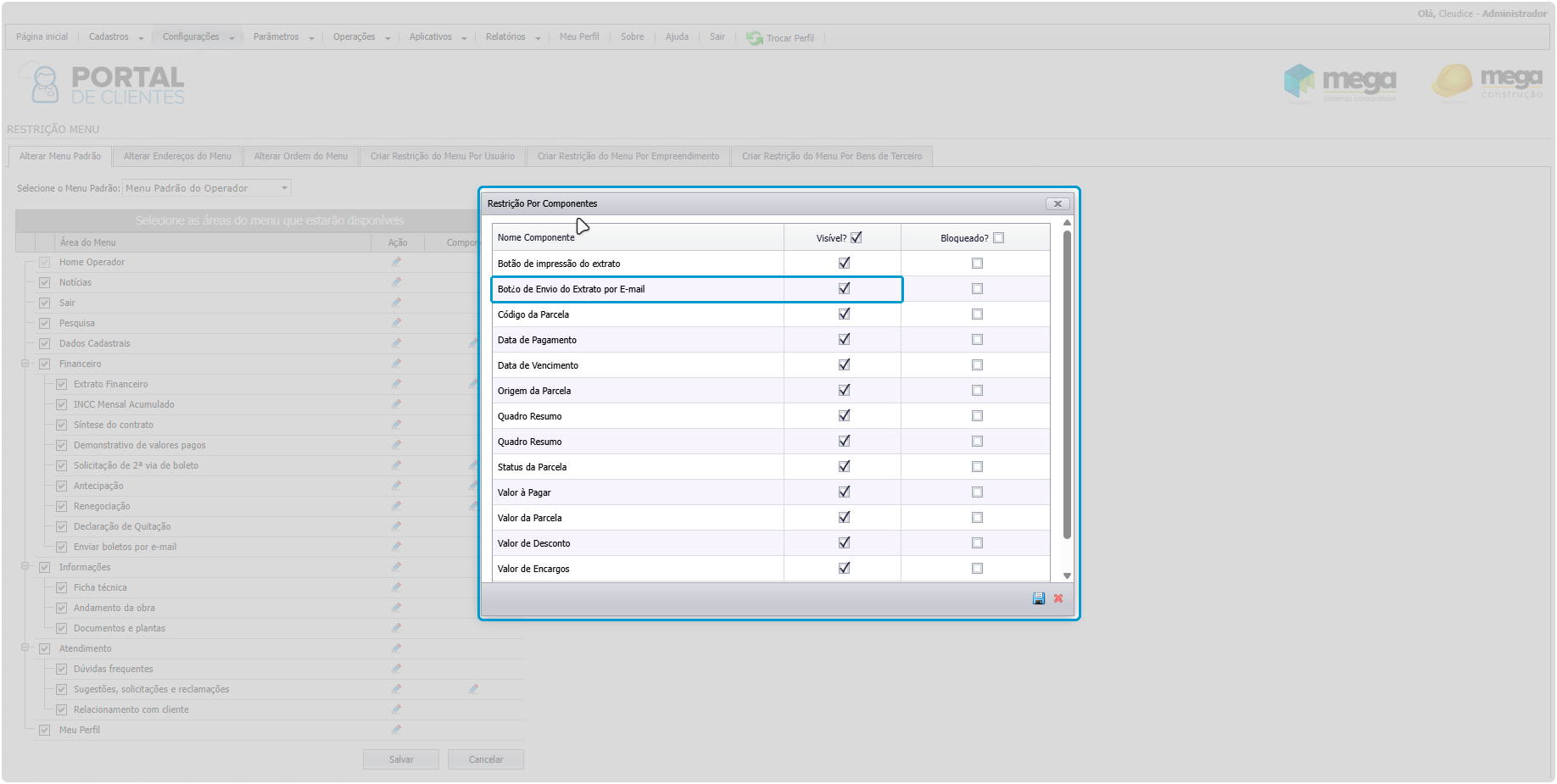The height and width of the screenshot is (784, 1557).
Task: Click the save disk icon in dialog
Action: (x=1038, y=598)
